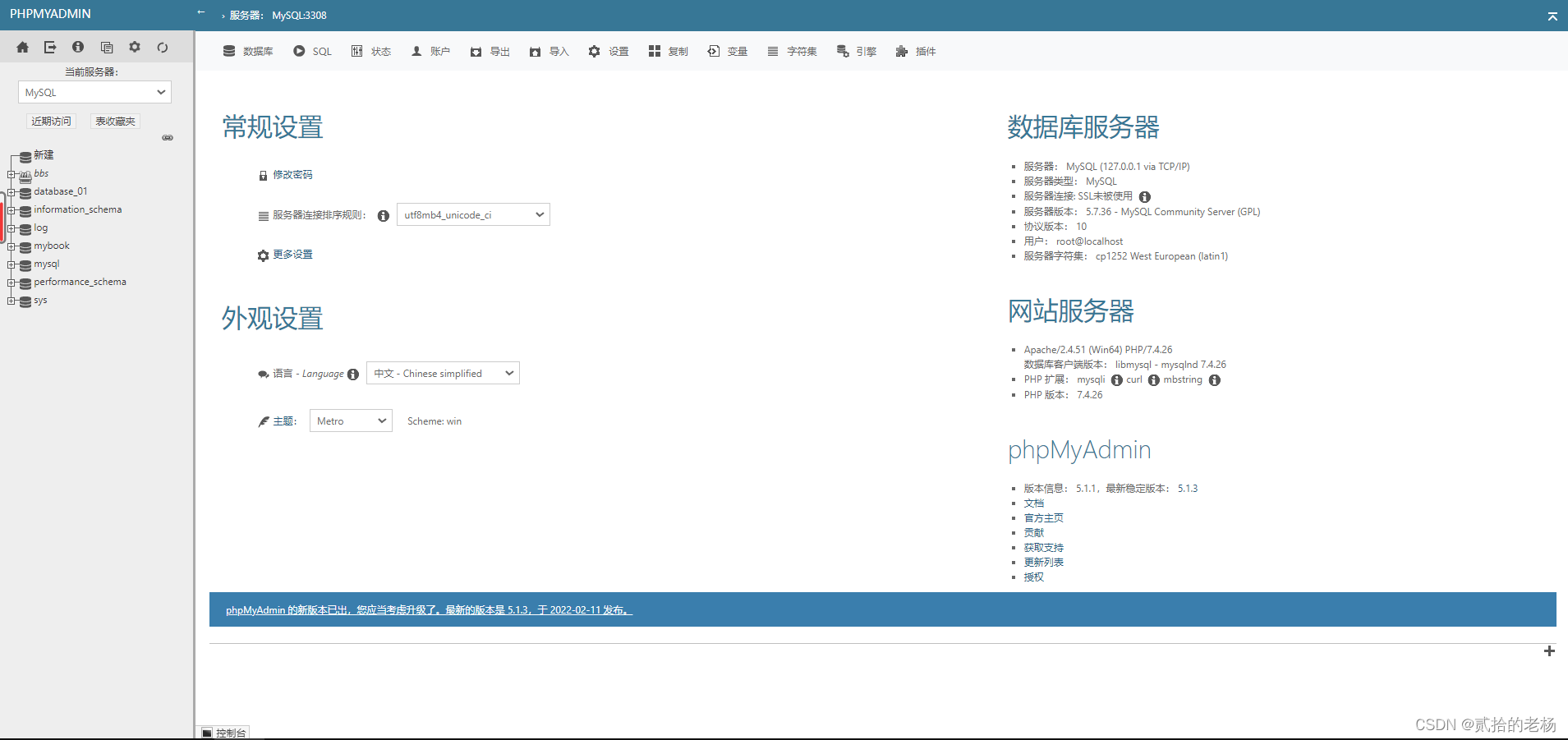Click info icon next to curl
Image resolution: width=1568 pixels, height=740 pixels.
(1154, 380)
